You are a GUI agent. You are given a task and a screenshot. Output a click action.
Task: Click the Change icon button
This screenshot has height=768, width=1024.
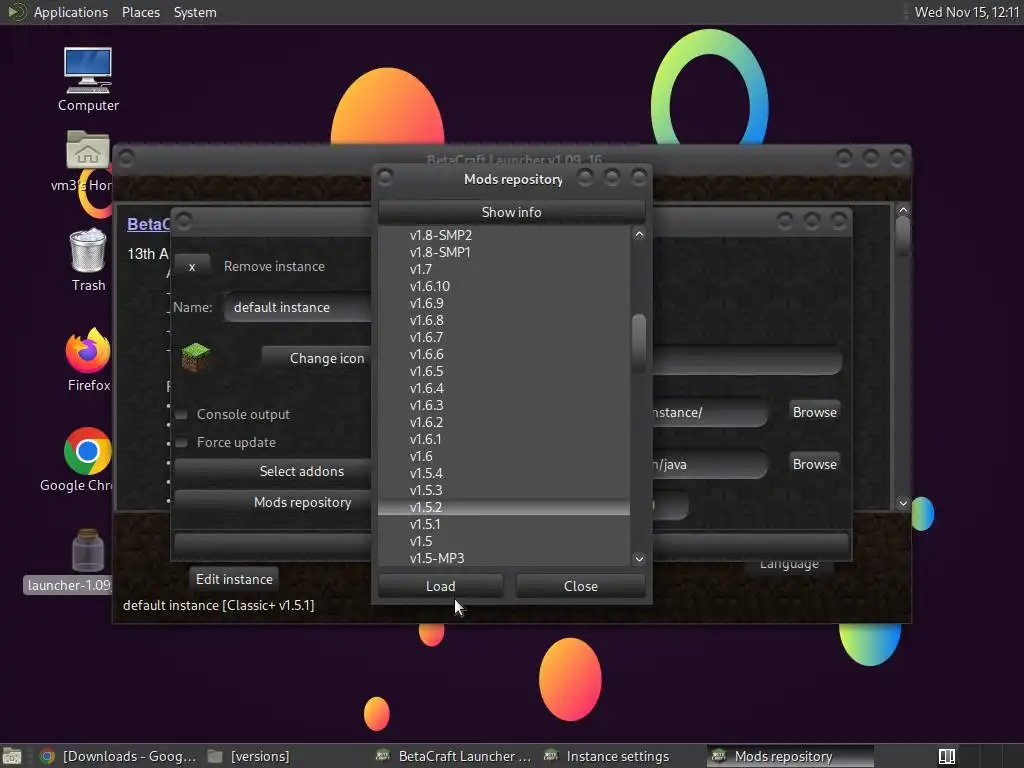pos(317,358)
